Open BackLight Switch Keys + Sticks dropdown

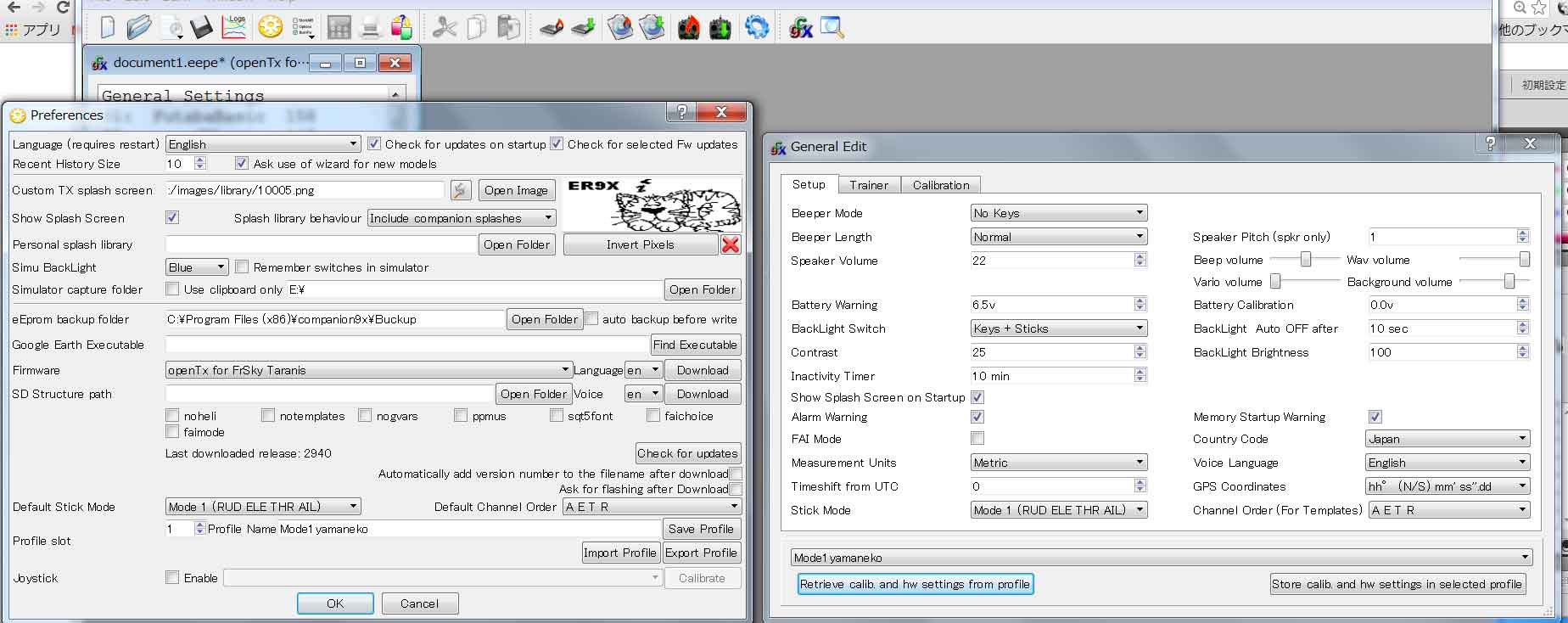tap(1059, 328)
